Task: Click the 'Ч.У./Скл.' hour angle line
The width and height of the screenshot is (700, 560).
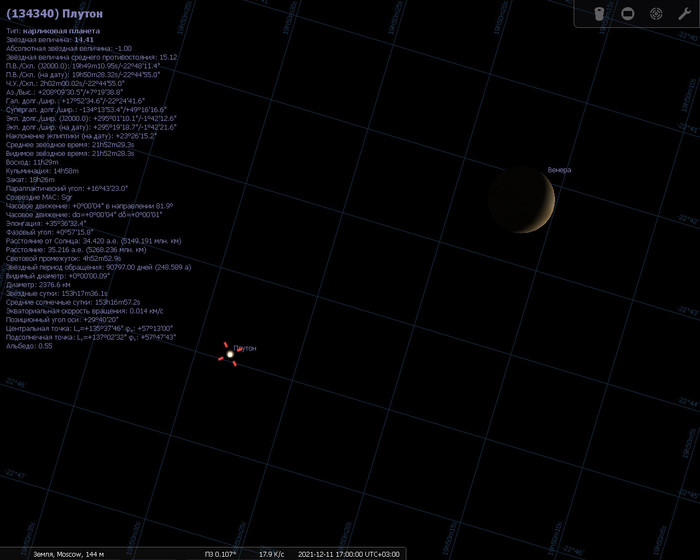Action: click(65, 83)
